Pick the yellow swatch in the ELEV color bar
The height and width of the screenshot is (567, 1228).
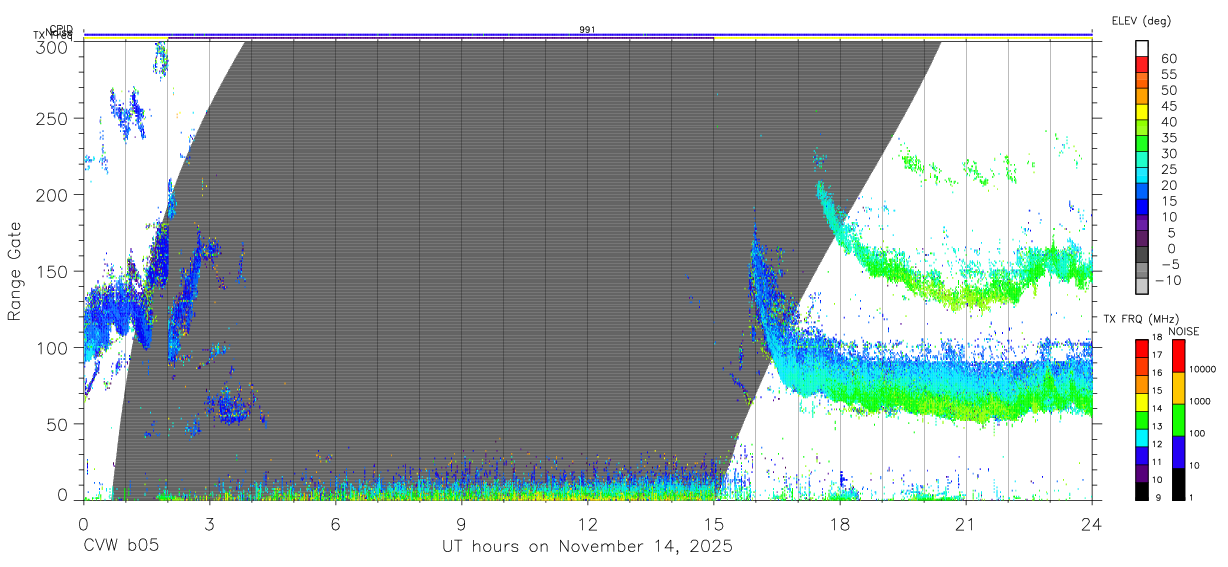1143,114
